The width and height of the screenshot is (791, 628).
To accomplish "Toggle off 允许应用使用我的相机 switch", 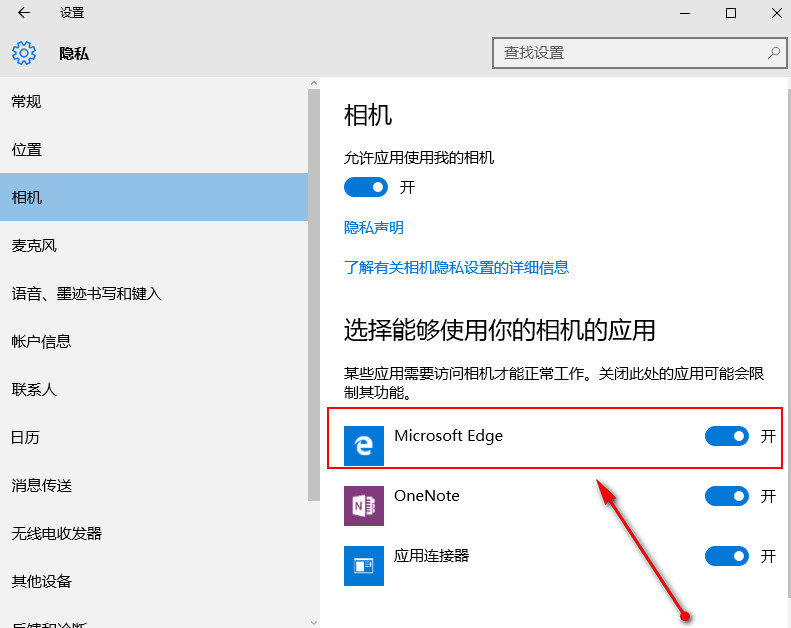I will pyautogui.click(x=366, y=187).
